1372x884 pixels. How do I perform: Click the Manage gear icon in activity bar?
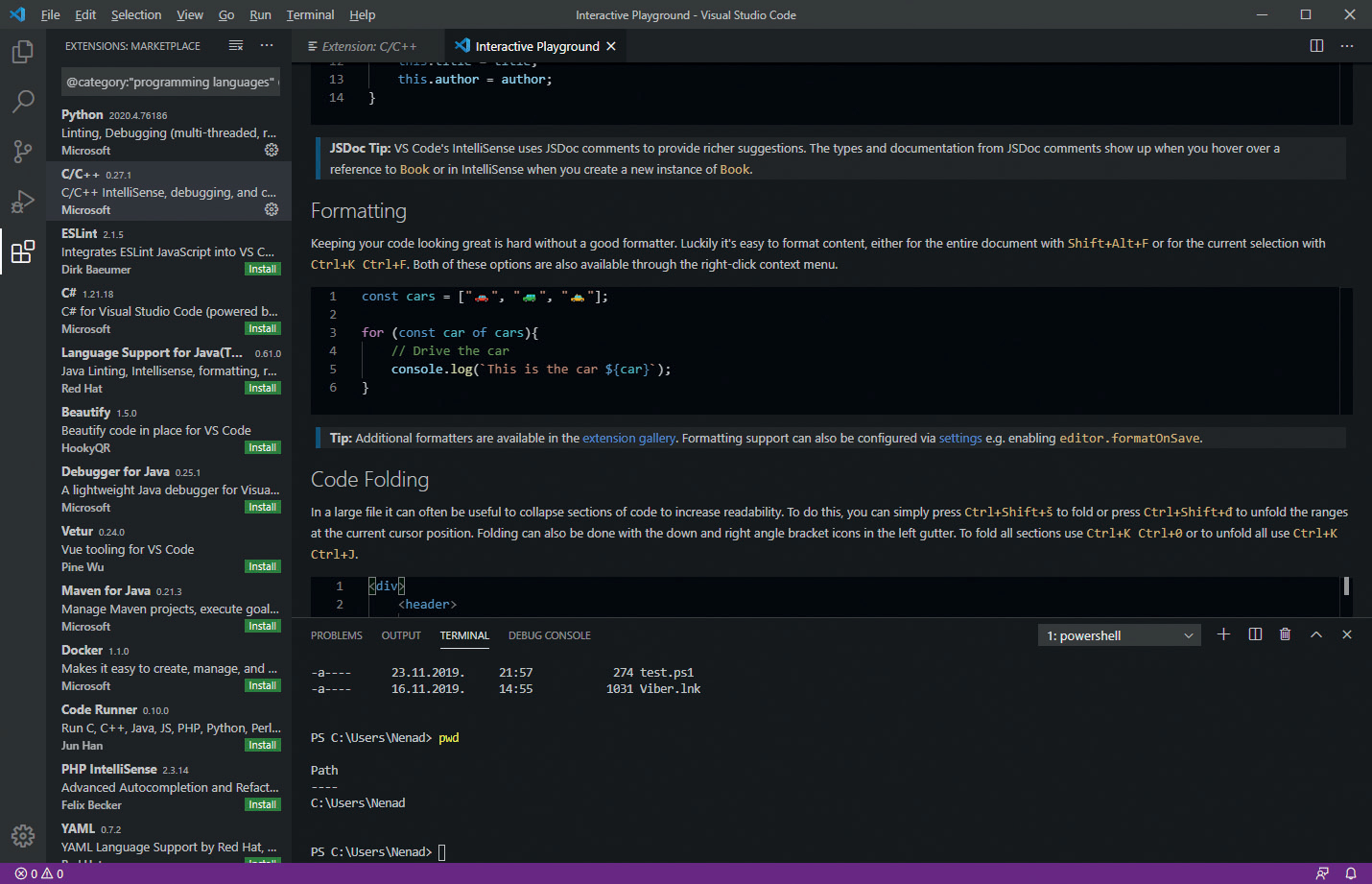point(22,835)
